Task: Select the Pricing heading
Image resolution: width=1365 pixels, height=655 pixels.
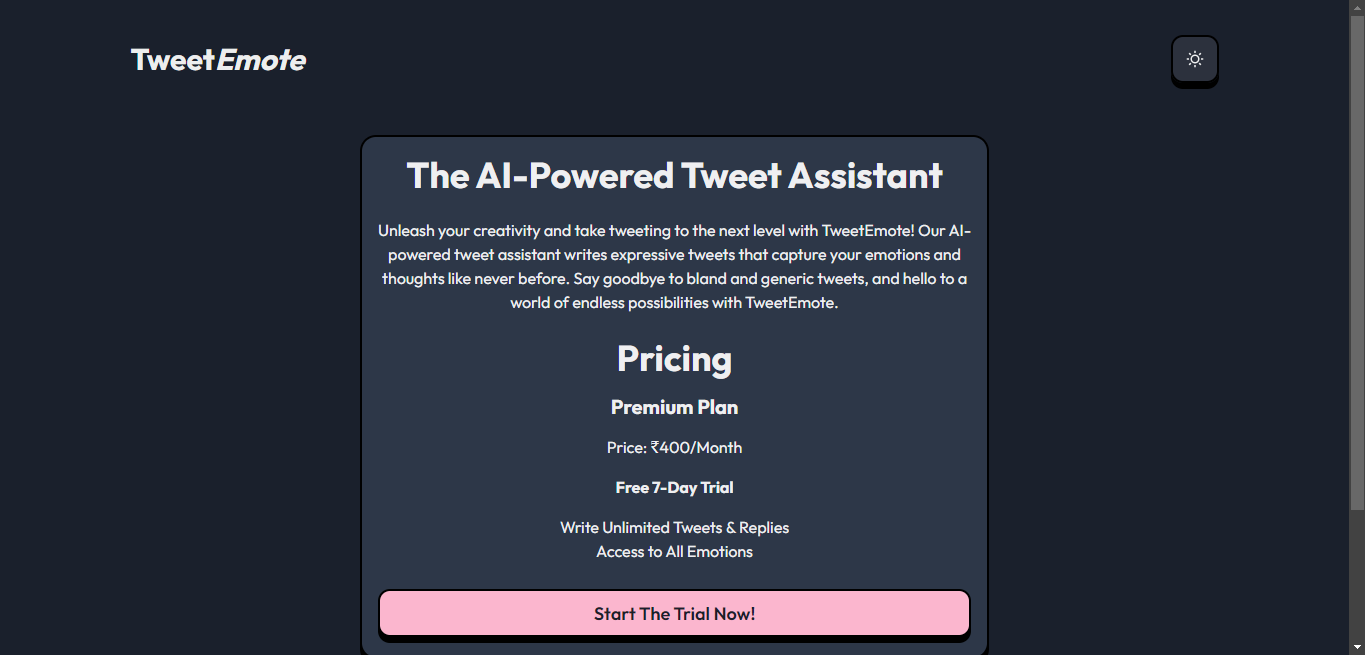Action: coord(674,358)
